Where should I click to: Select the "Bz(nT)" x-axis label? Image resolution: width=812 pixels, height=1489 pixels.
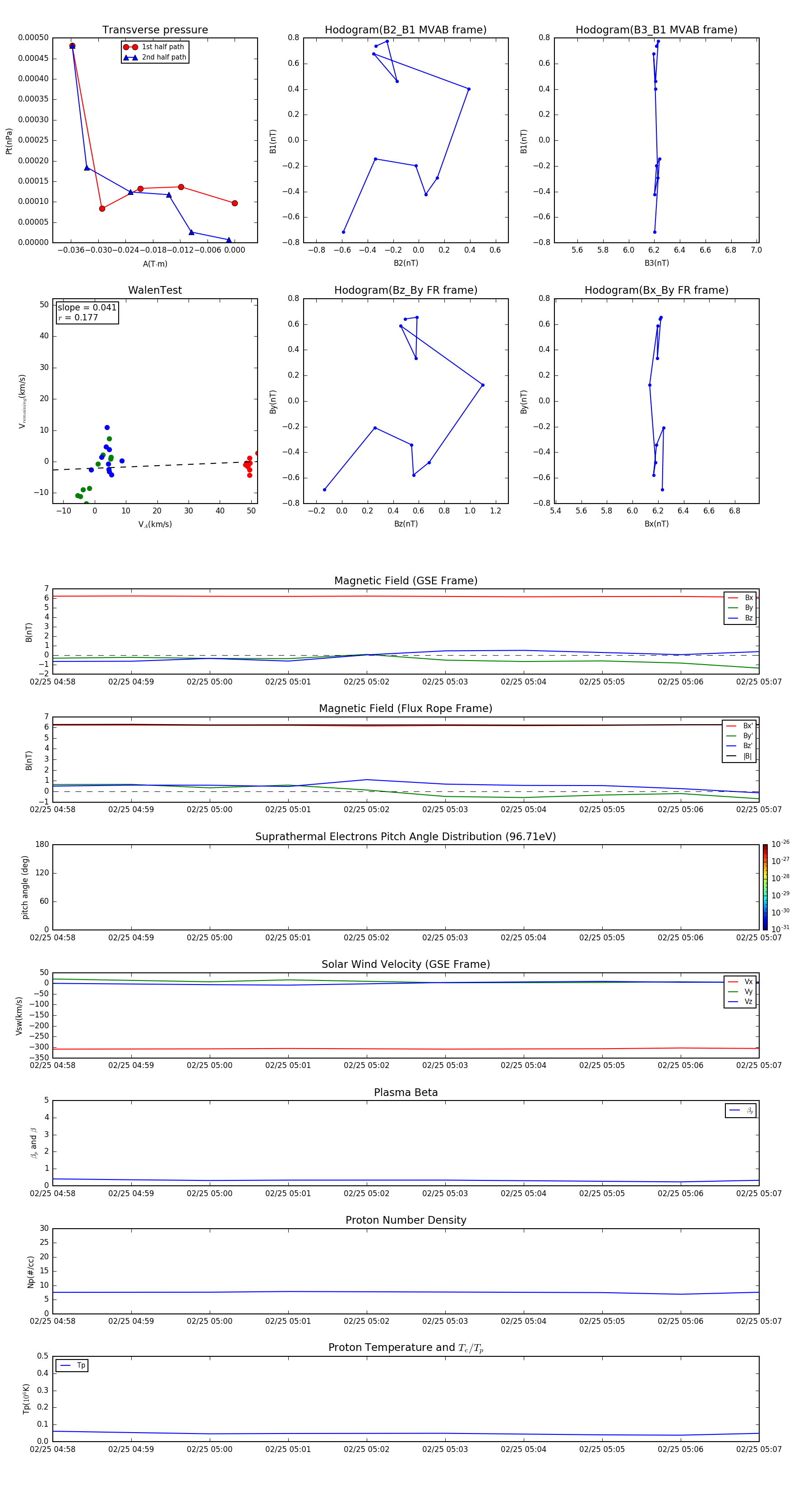point(406,524)
